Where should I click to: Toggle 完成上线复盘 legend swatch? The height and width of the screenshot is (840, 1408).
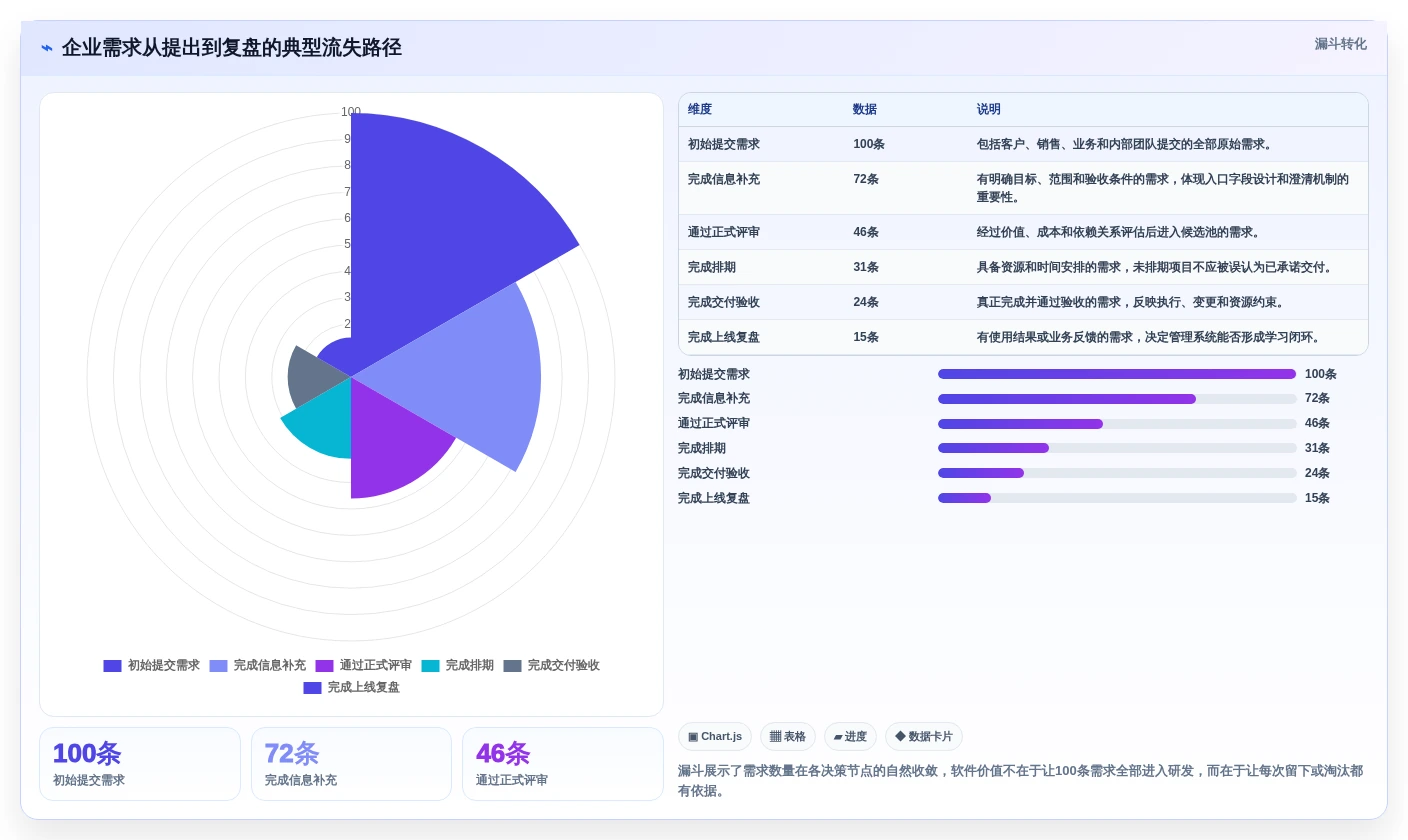click(x=312, y=688)
